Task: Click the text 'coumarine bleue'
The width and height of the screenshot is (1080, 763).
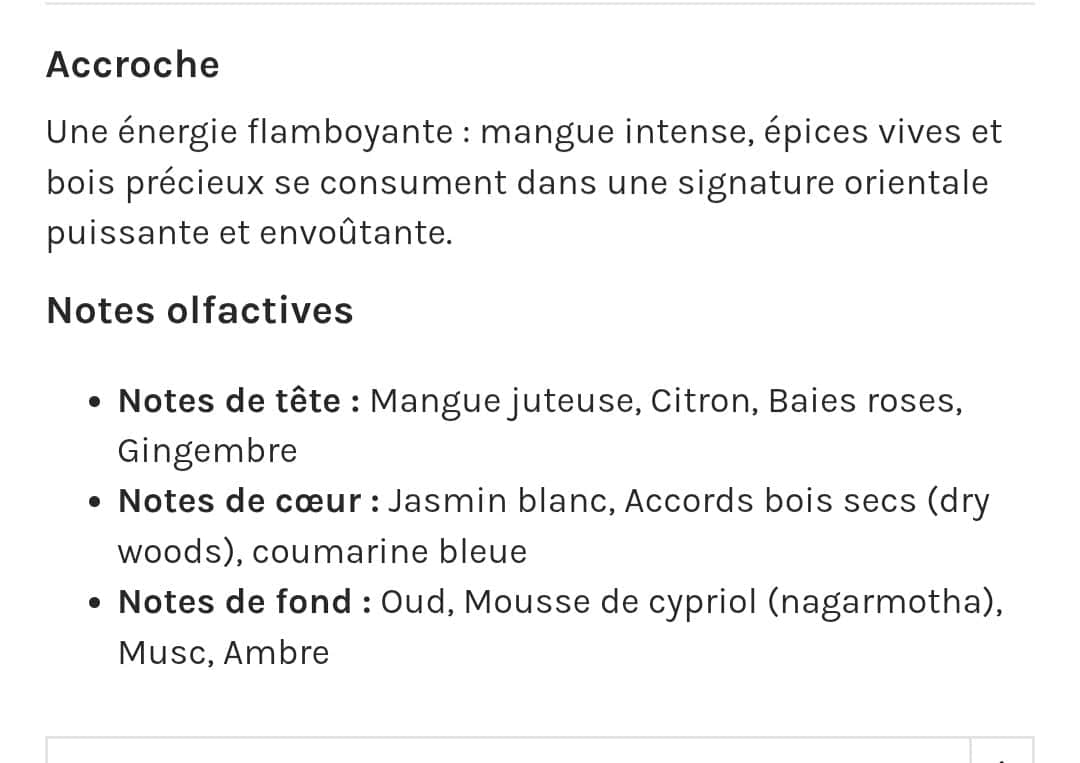Action: [x=390, y=552]
